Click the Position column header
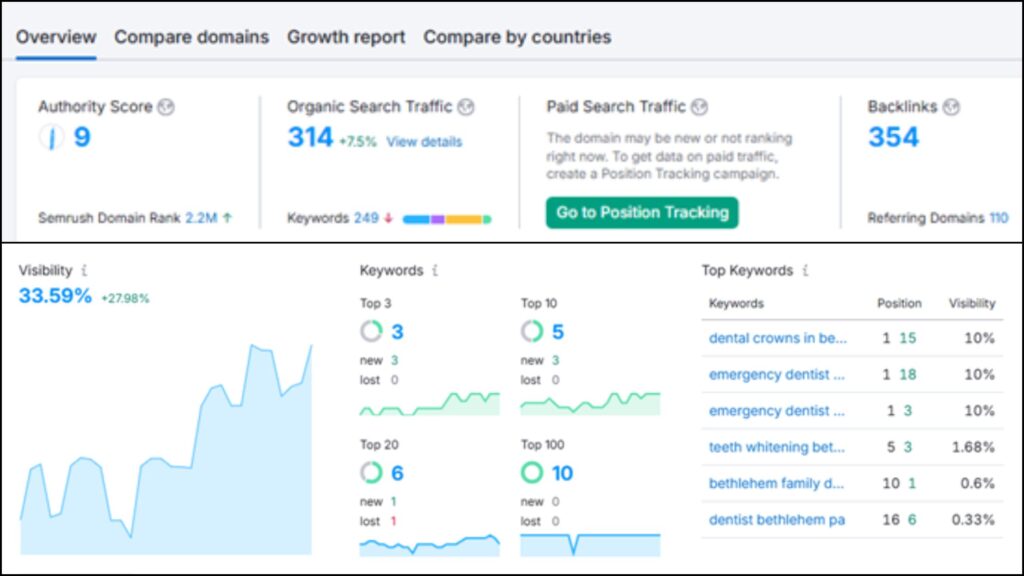The height and width of the screenshot is (576, 1024). tap(899, 304)
